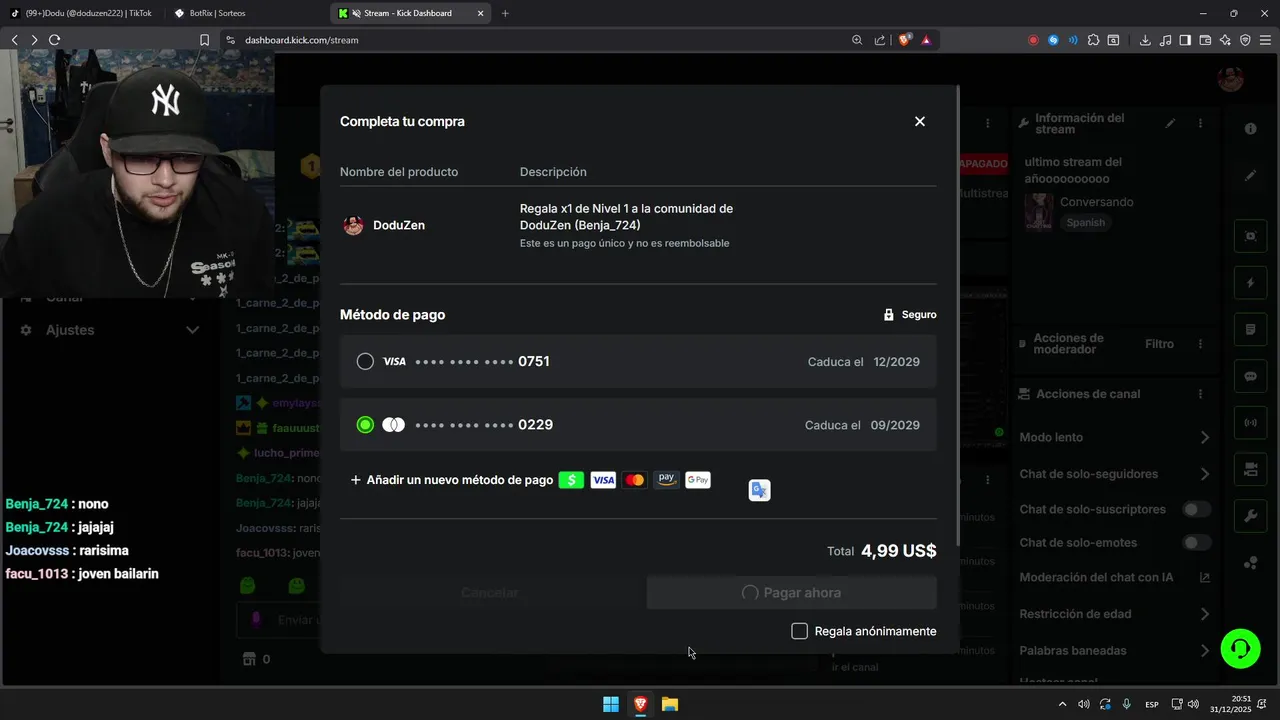This screenshot has height=720, width=1280.
Task: Toggle Chat de solo-emotes switch
Action: [x=1196, y=543]
